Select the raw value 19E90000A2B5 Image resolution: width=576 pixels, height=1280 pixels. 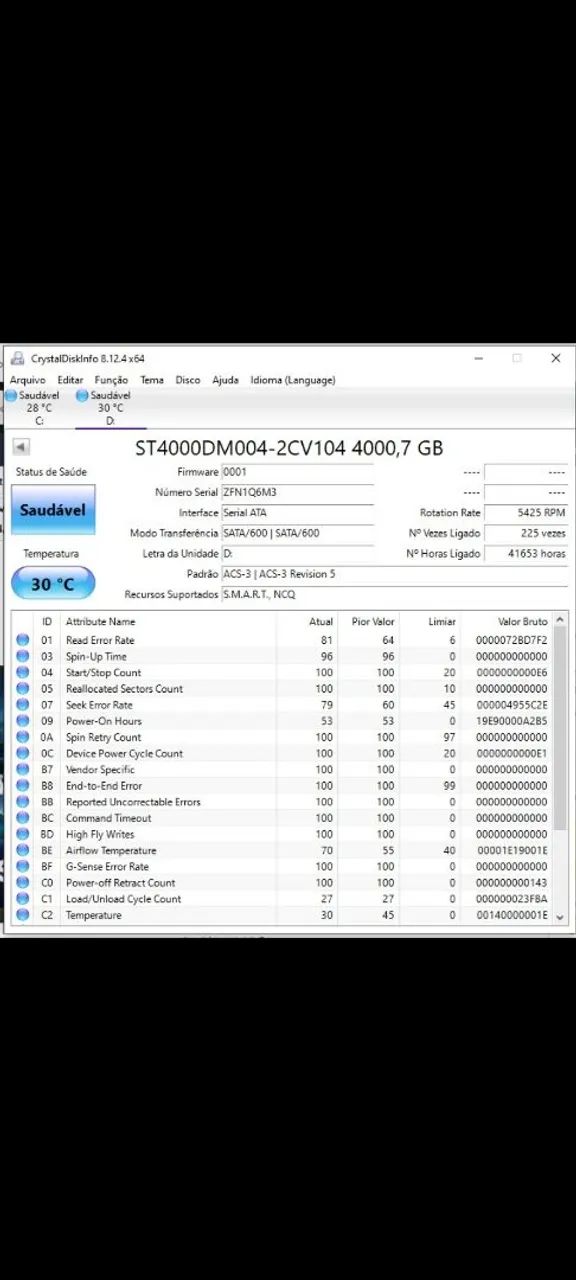click(x=512, y=721)
